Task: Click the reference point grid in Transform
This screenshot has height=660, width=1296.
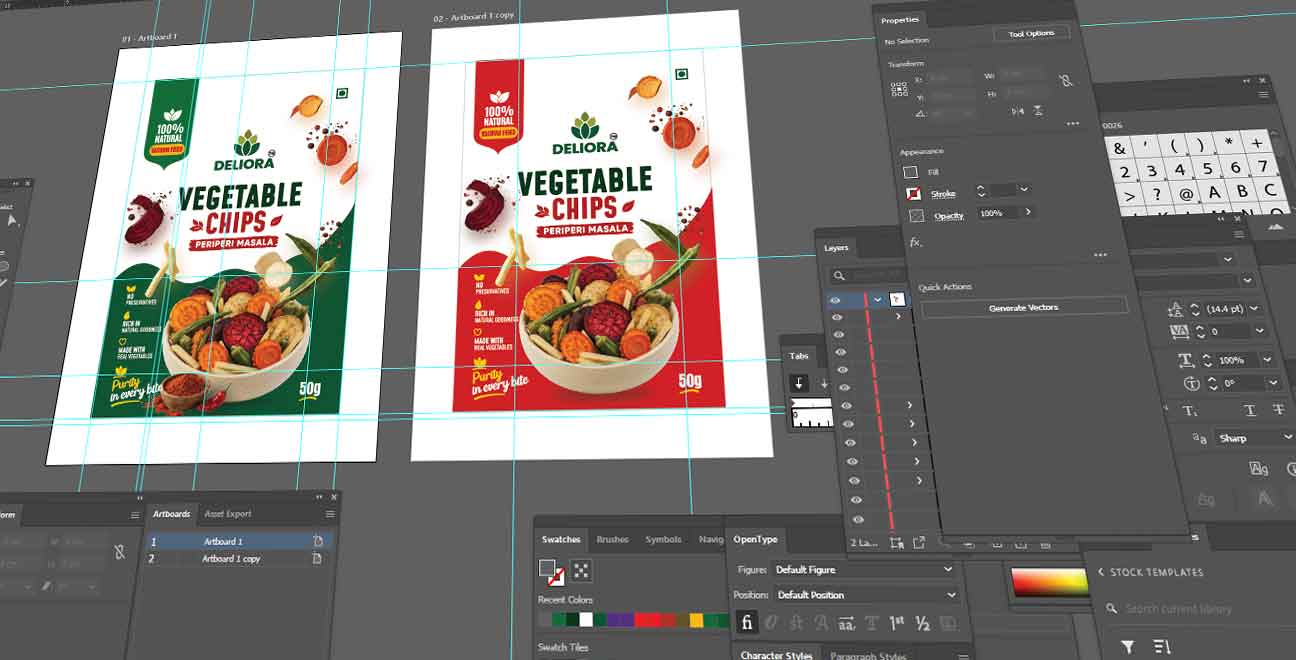Action: point(897,87)
